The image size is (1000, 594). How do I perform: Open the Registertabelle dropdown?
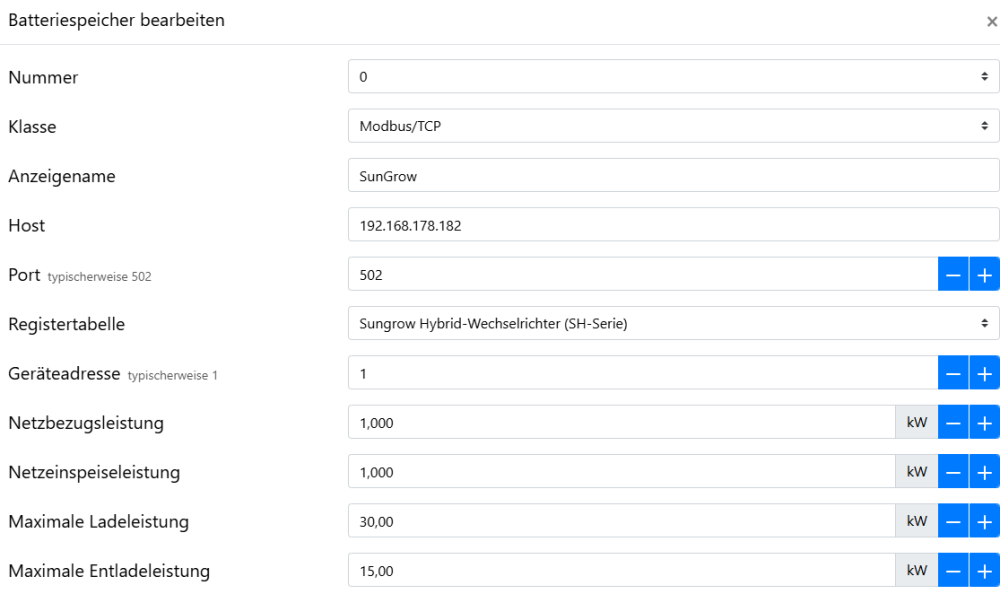click(672, 323)
